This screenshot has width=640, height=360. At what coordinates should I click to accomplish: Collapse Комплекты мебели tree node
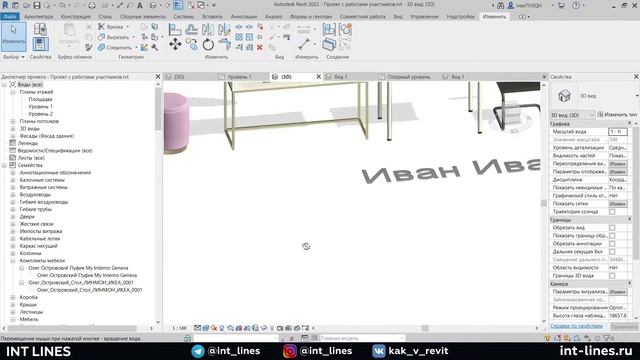tap(13, 260)
